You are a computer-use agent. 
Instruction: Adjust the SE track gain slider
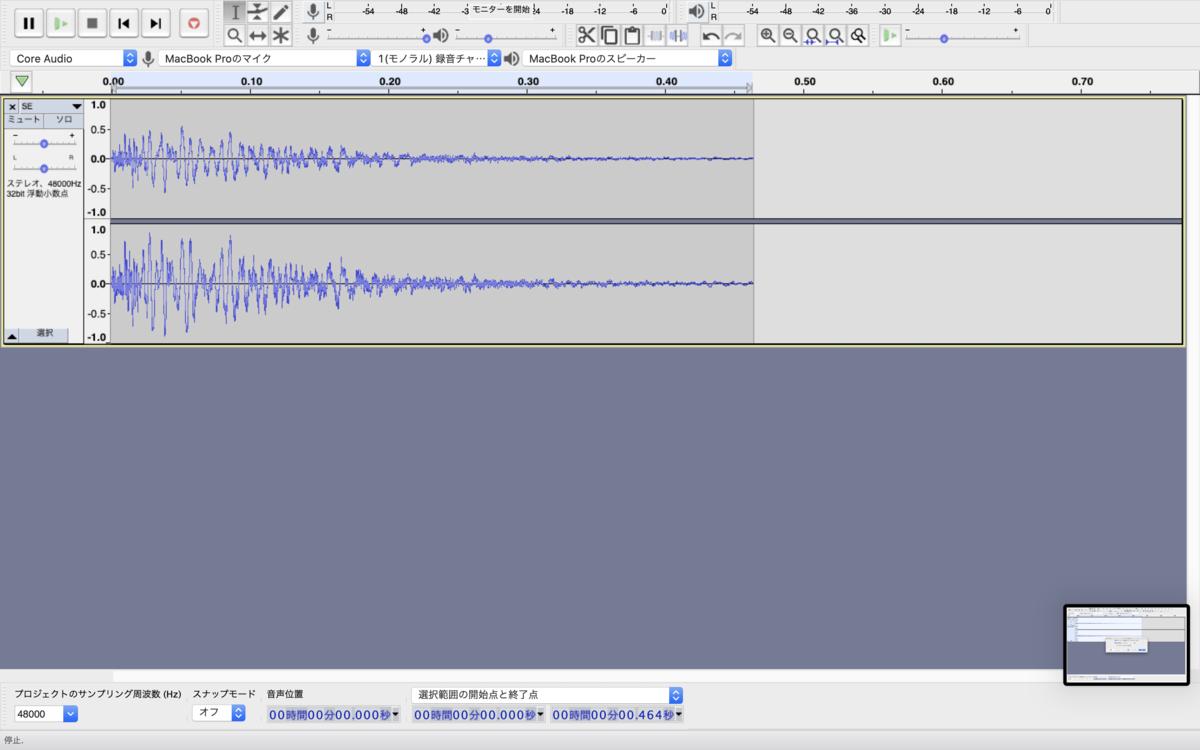42,141
